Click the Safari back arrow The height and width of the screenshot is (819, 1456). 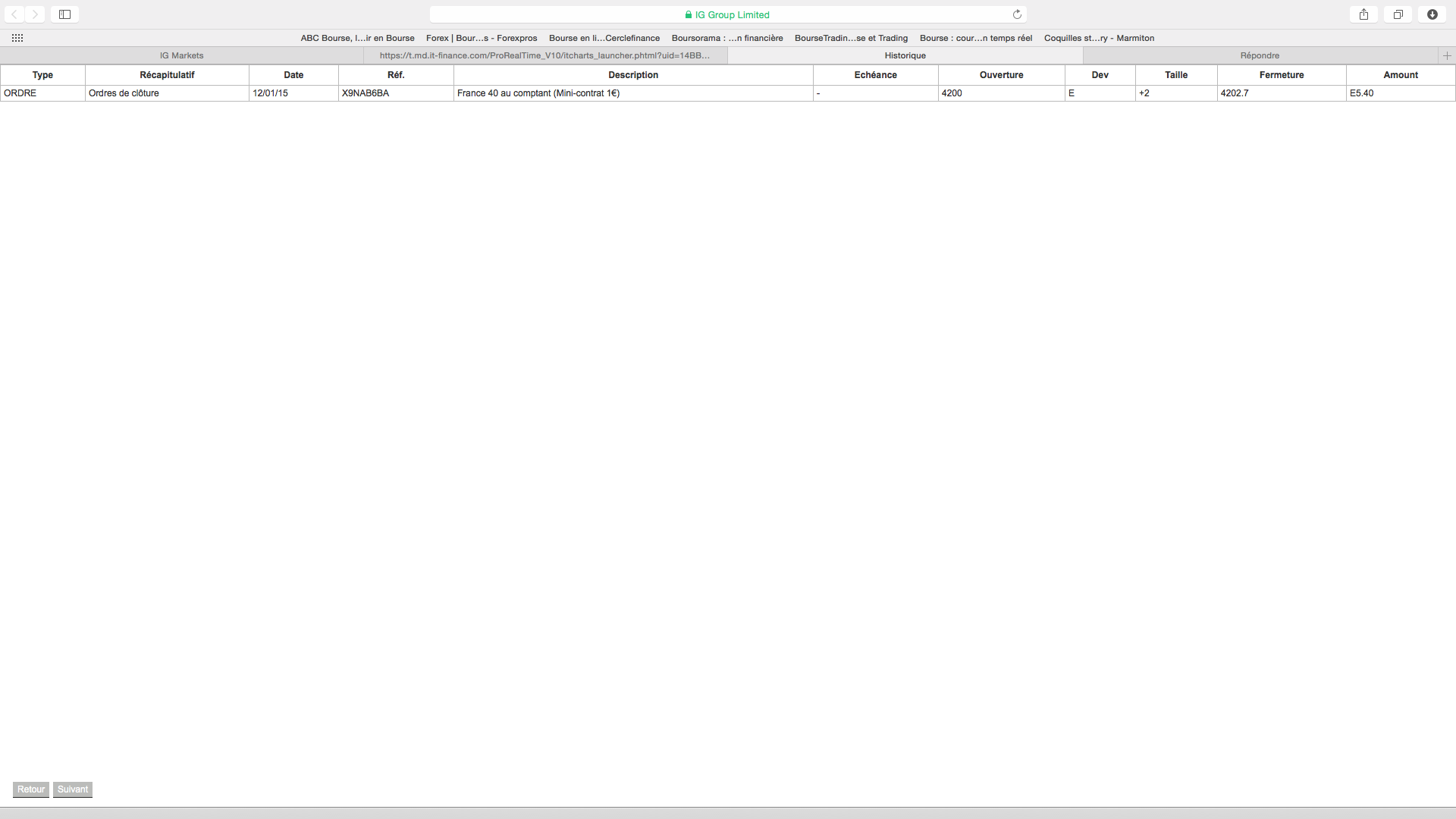(x=14, y=14)
